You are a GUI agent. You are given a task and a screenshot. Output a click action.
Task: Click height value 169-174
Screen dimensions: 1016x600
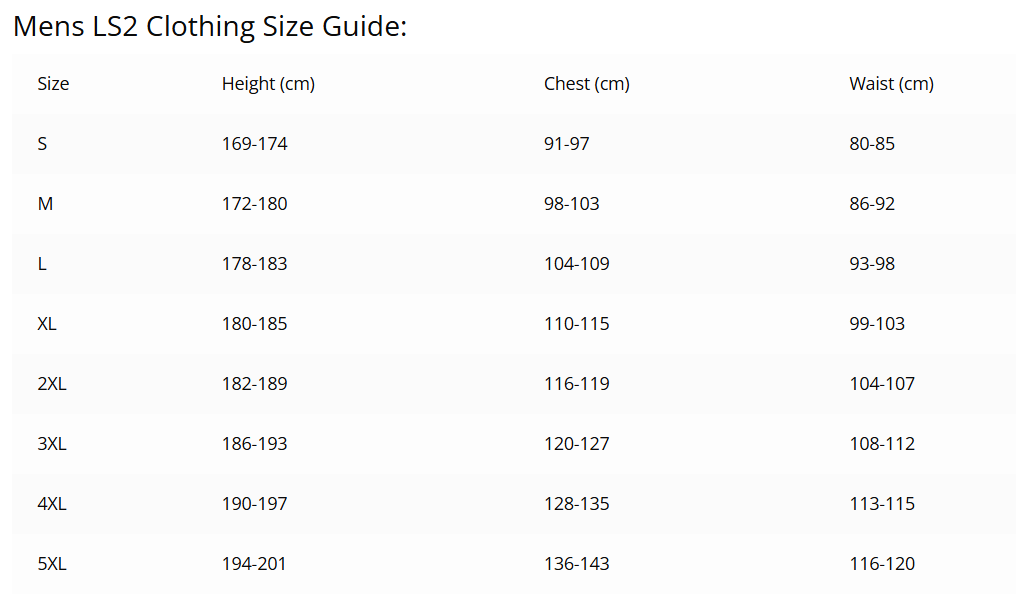(254, 144)
